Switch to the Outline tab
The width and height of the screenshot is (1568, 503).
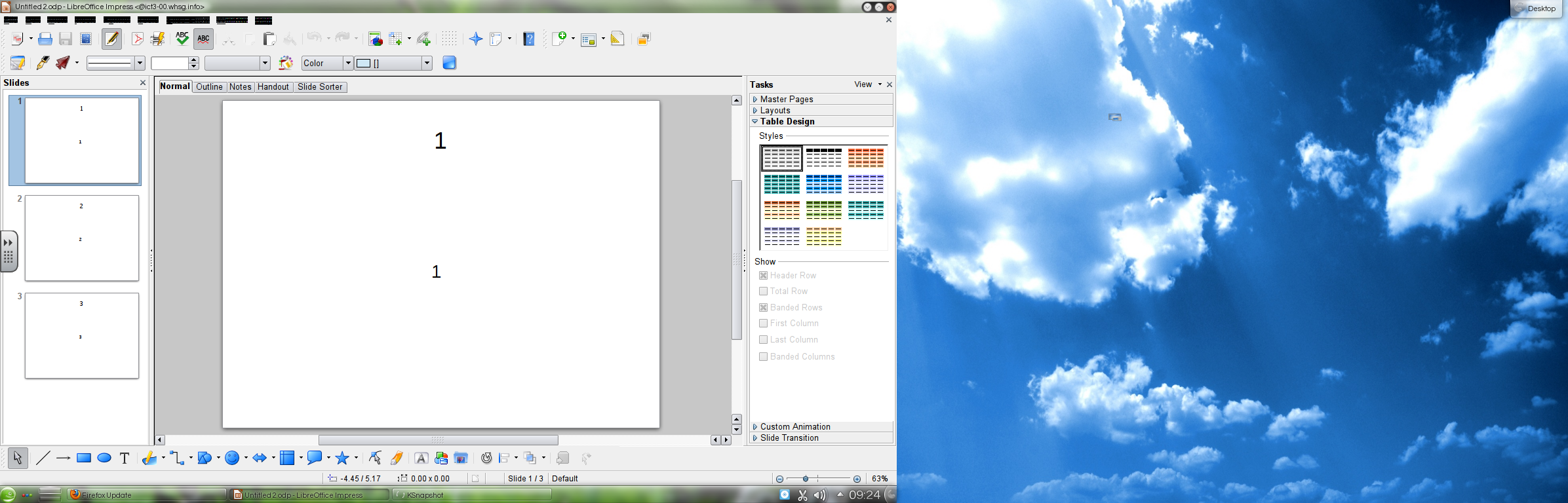pyautogui.click(x=209, y=87)
